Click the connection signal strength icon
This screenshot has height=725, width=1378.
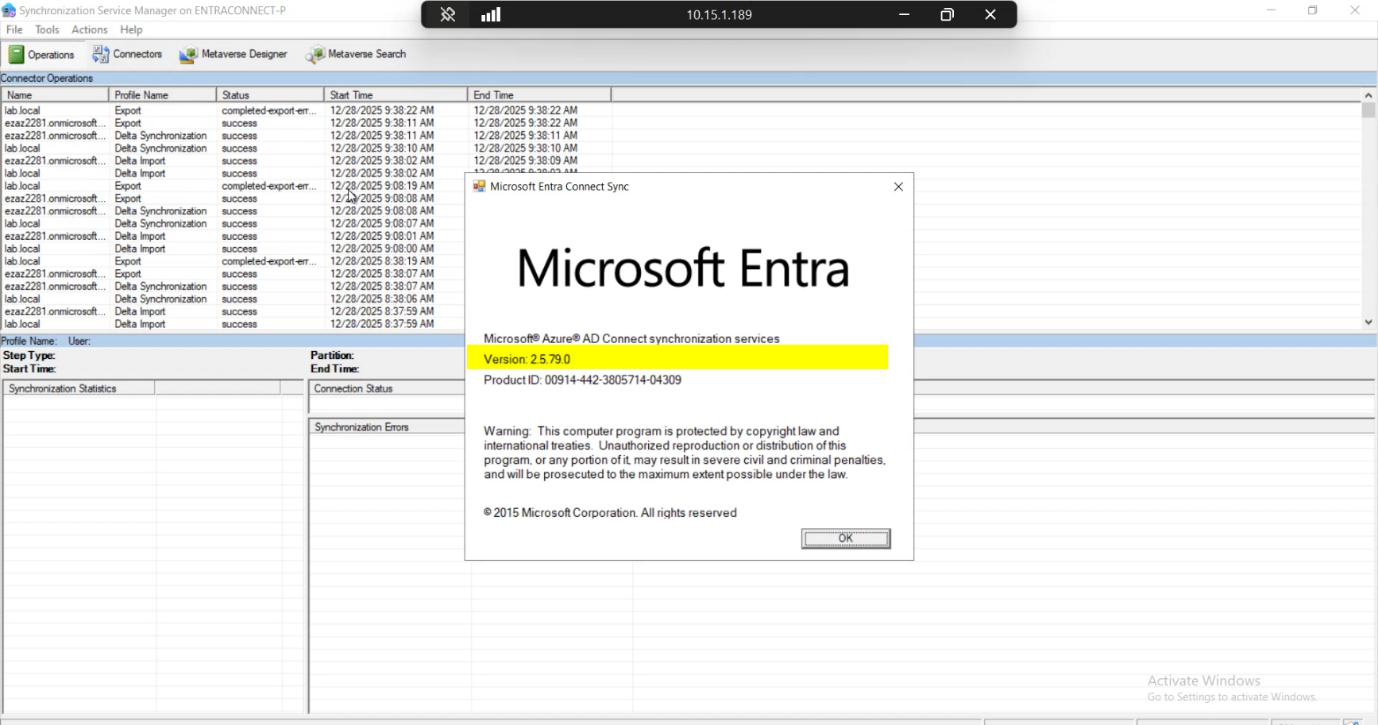click(490, 15)
